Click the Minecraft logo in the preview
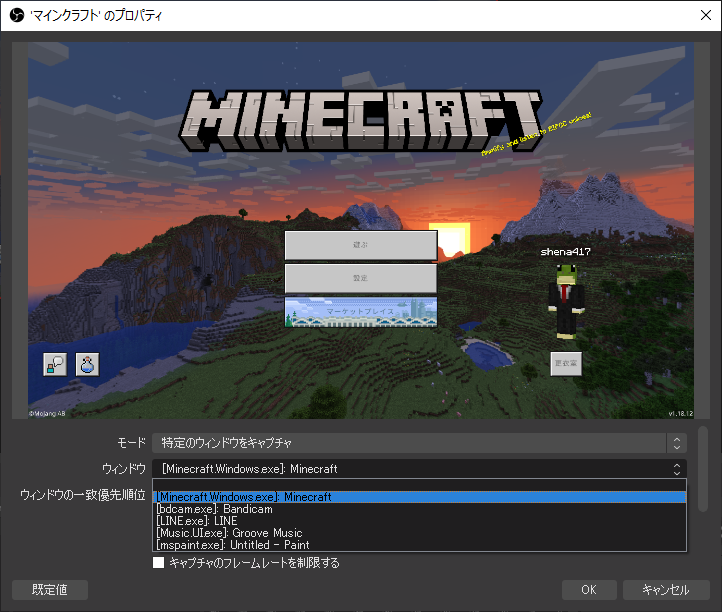 coord(363,121)
